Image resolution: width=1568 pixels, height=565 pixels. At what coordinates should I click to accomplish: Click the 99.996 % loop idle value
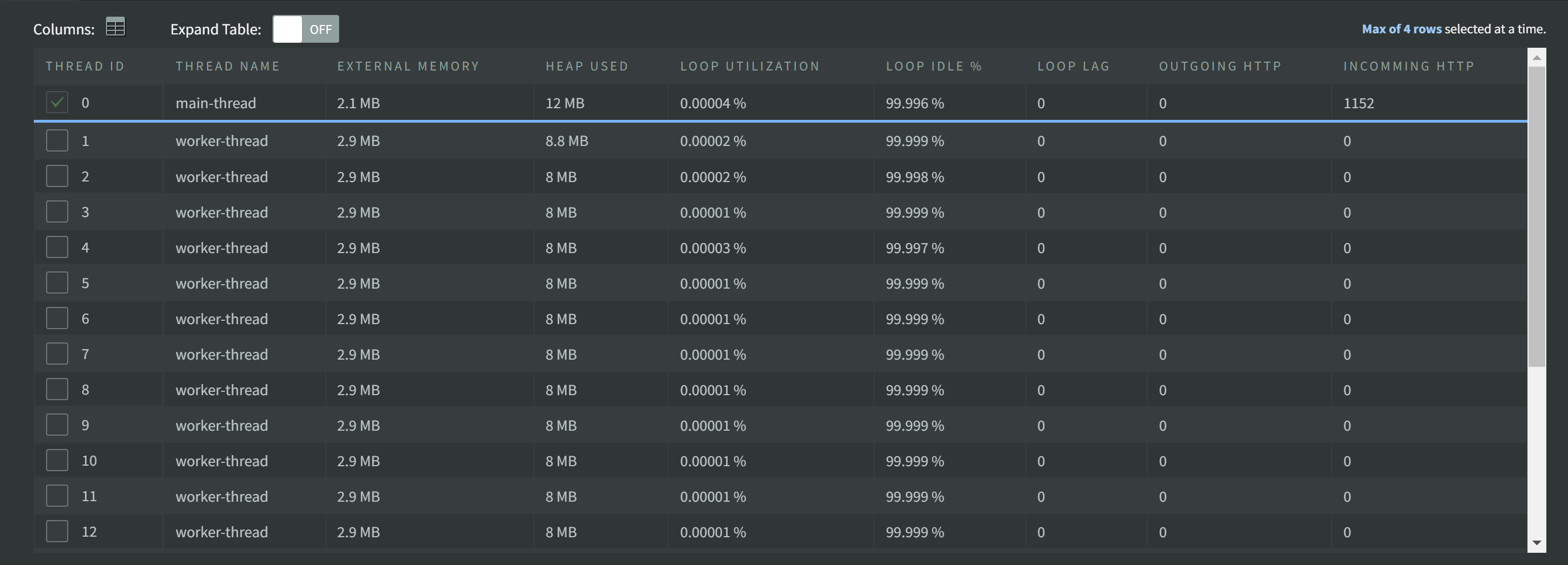point(915,103)
